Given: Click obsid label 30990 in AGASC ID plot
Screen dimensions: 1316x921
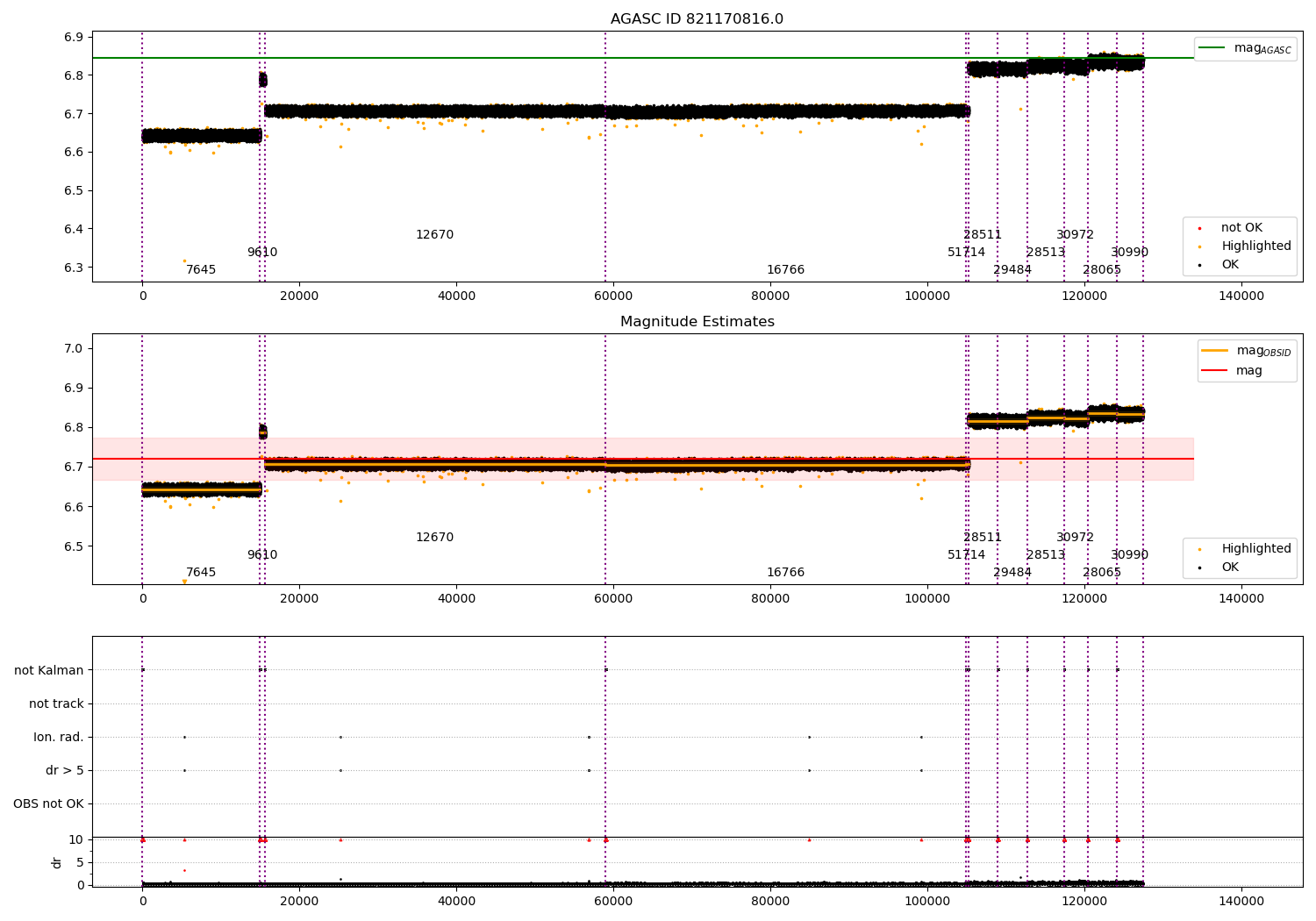Looking at the screenshot, I should point(1130,253).
